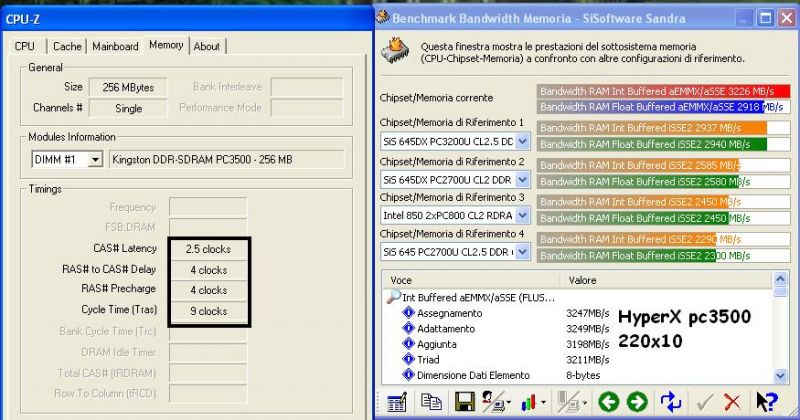Click the red Int Buffered aEMMX/aSSE 3226 MB/s bar

click(663, 91)
